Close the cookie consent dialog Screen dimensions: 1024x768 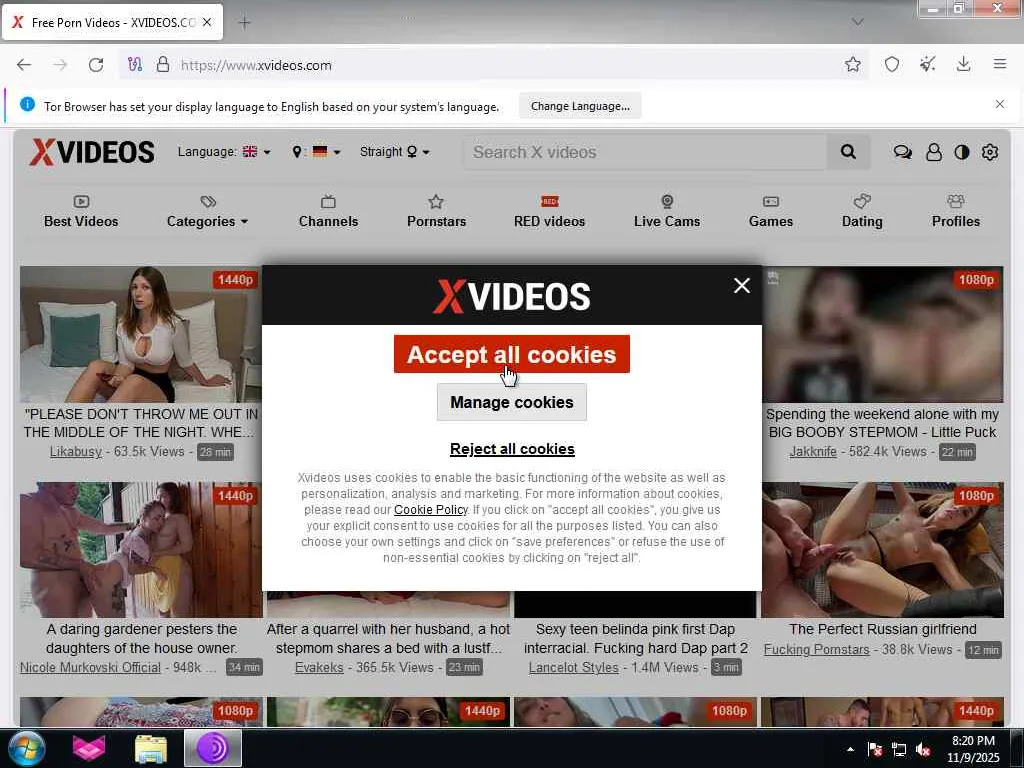[x=741, y=285]
